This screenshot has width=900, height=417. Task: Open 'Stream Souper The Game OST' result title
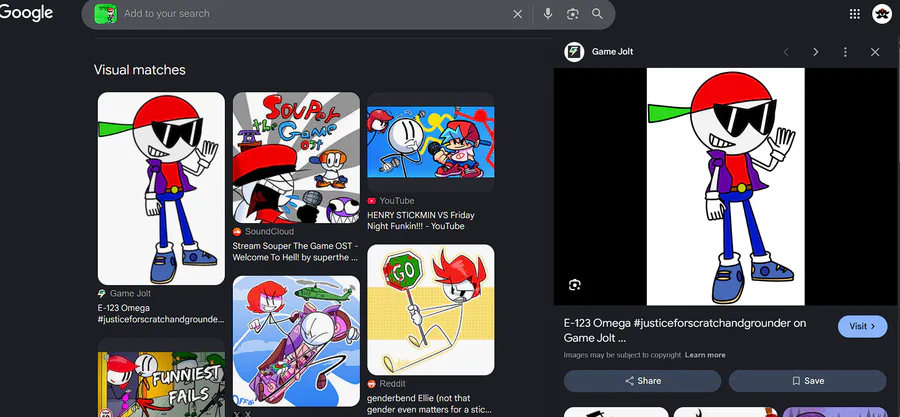tap(296, 252)
